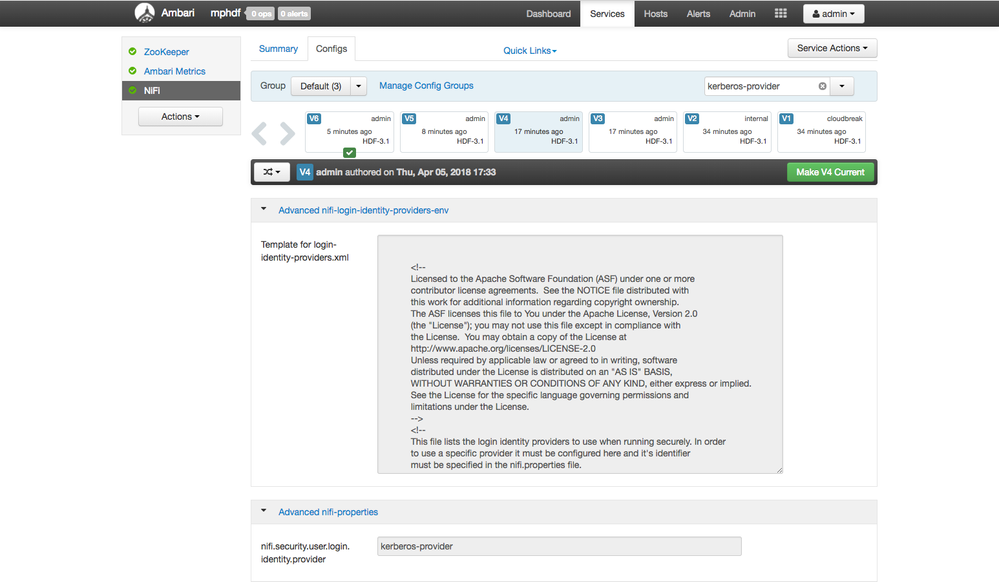Collapse Advanced nifi-properties section

263,511
